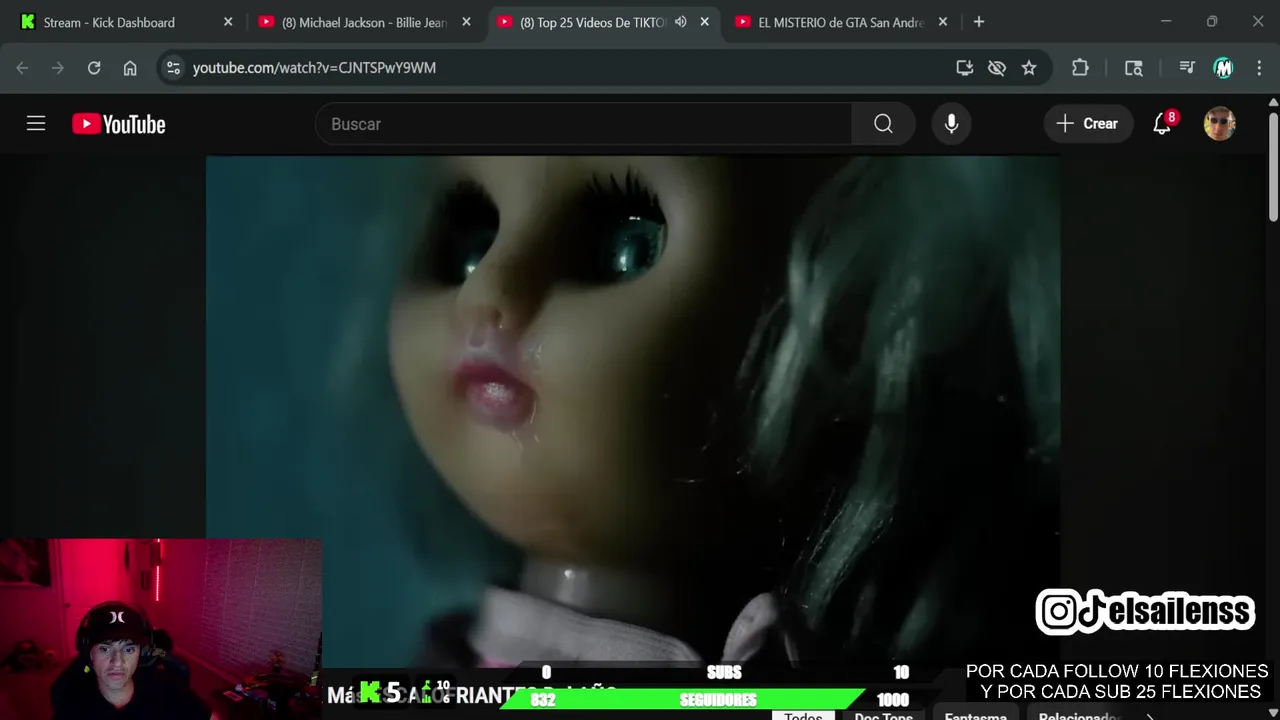Viewport: 1280px width, 720px height.
Task: Open a new browser tab
Action: 979,22
